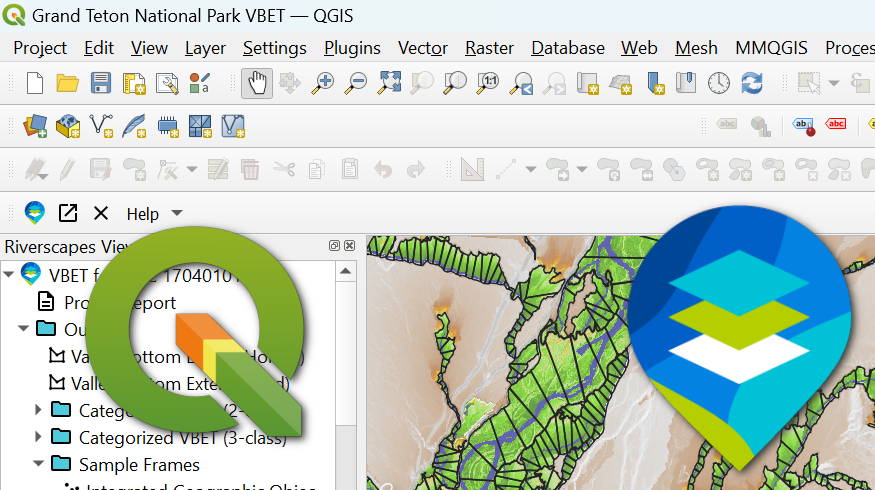
Task: Close the Riverscapes project with X icon
Action: click(x=100, y=213)
